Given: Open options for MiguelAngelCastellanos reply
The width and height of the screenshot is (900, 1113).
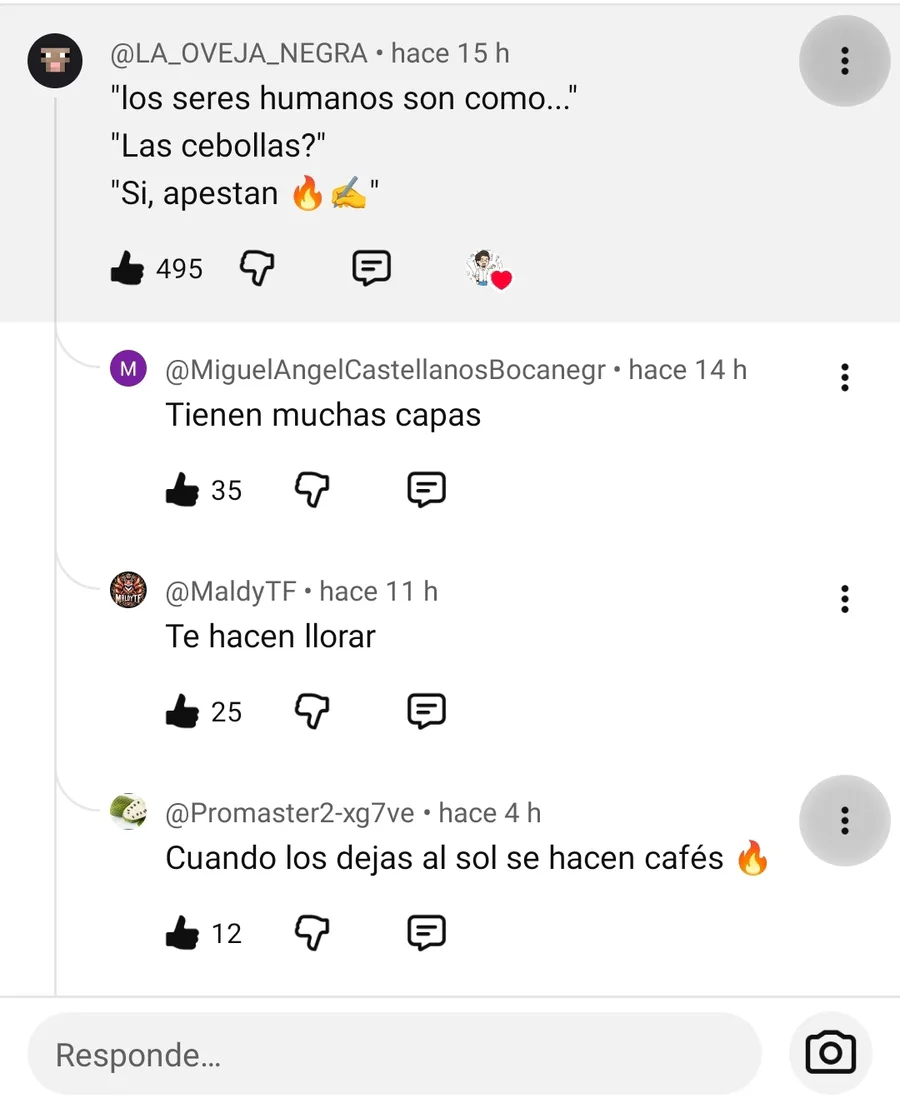Looking at the screenshot, I should click(x=844, y=377).
